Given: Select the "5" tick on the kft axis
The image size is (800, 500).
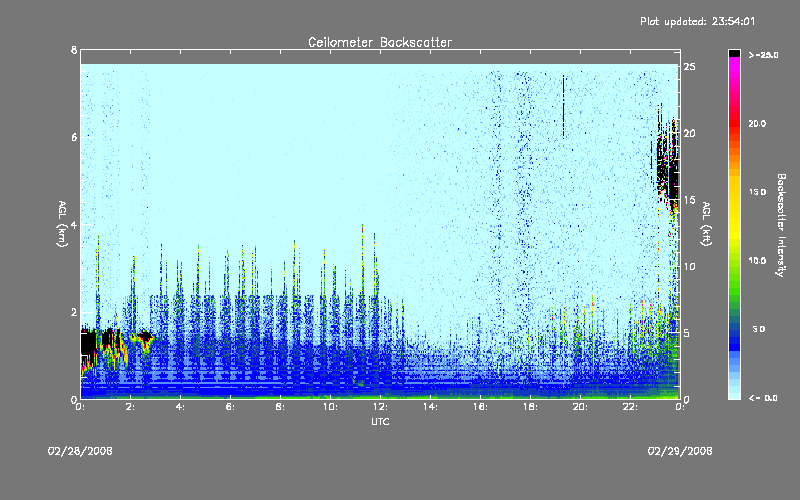Looking at the screenshot, I should pos(687,333).
